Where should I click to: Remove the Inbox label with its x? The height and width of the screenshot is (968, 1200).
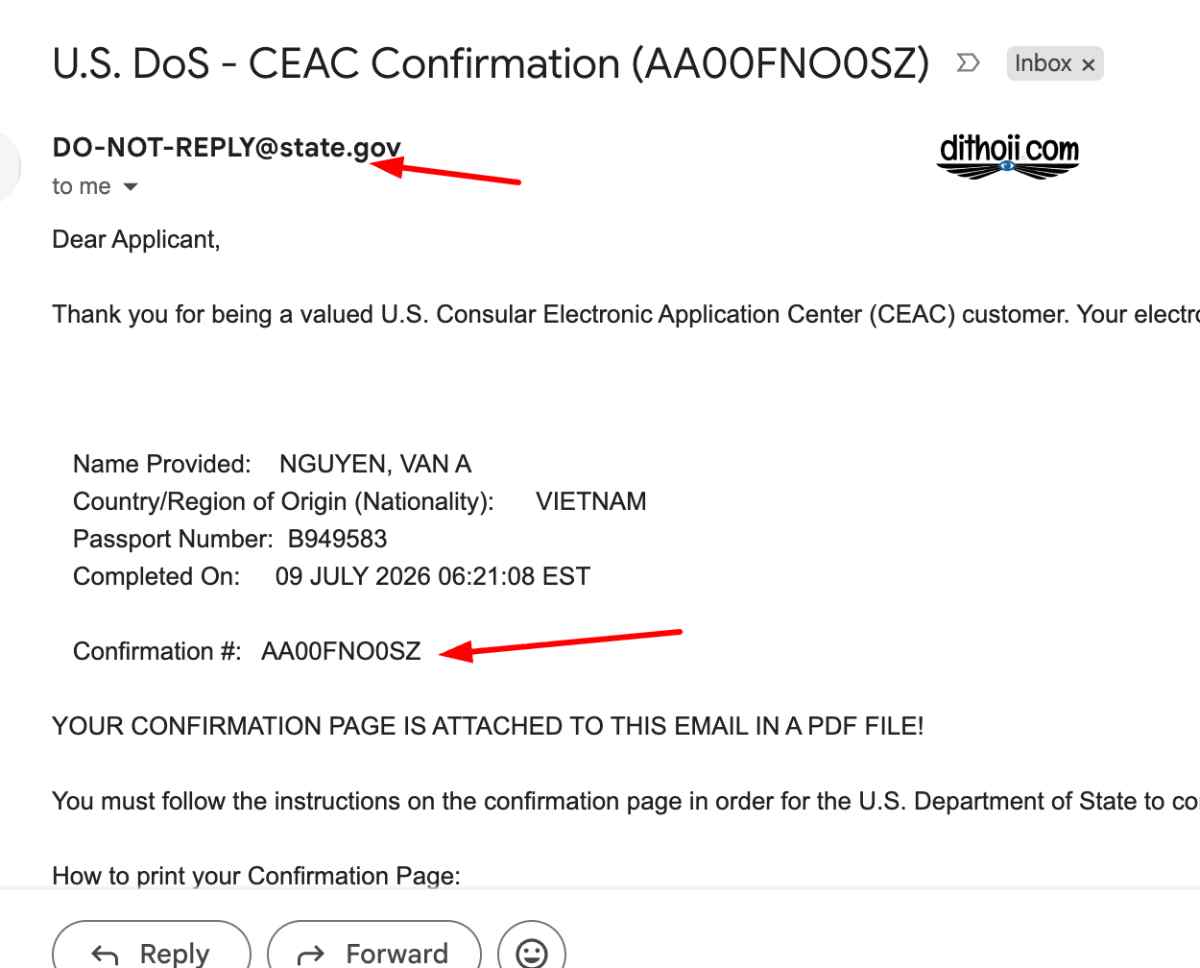(x=1088, y=65)
